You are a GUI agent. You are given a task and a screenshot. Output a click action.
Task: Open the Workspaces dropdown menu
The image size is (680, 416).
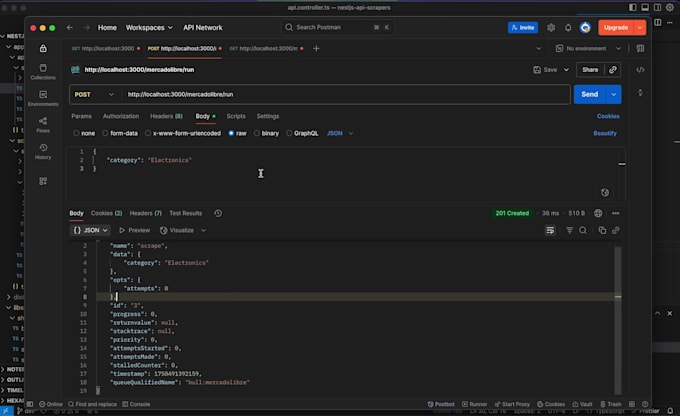[x=149, y=27]
